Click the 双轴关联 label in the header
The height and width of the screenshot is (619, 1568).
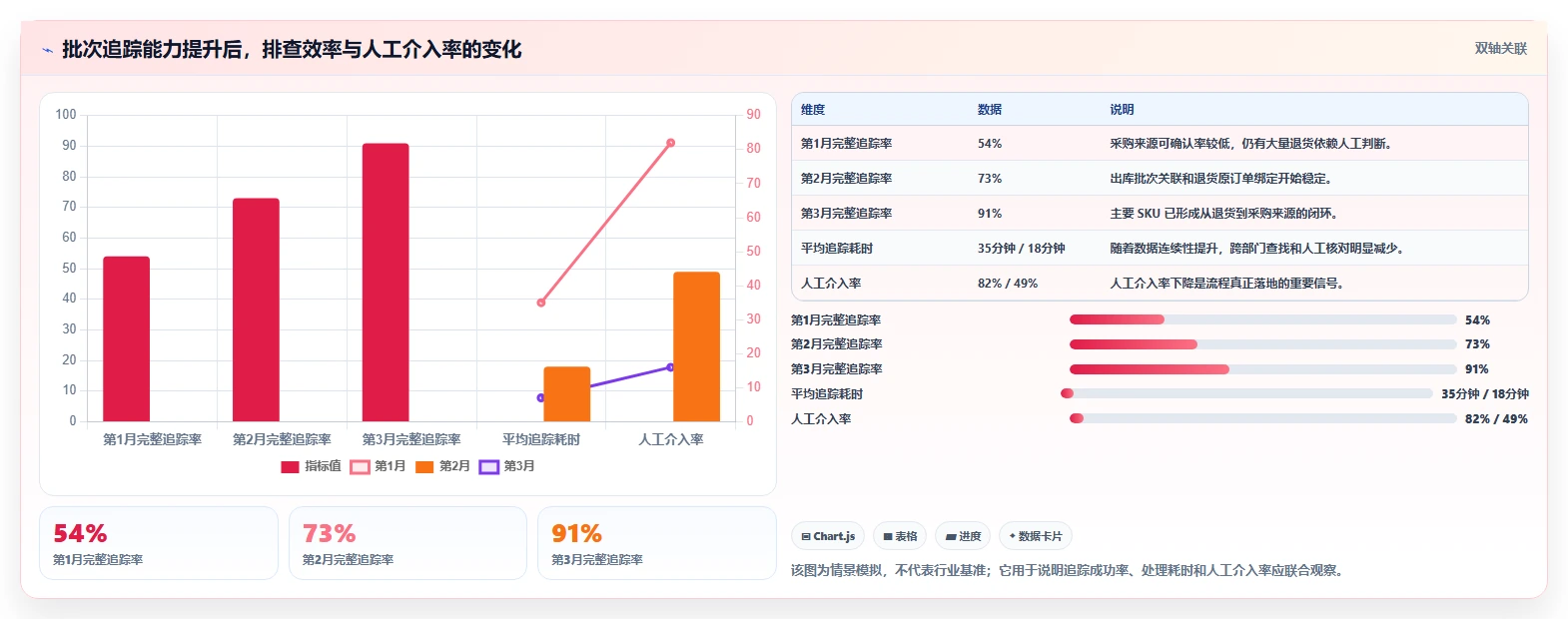[1500, 48]
